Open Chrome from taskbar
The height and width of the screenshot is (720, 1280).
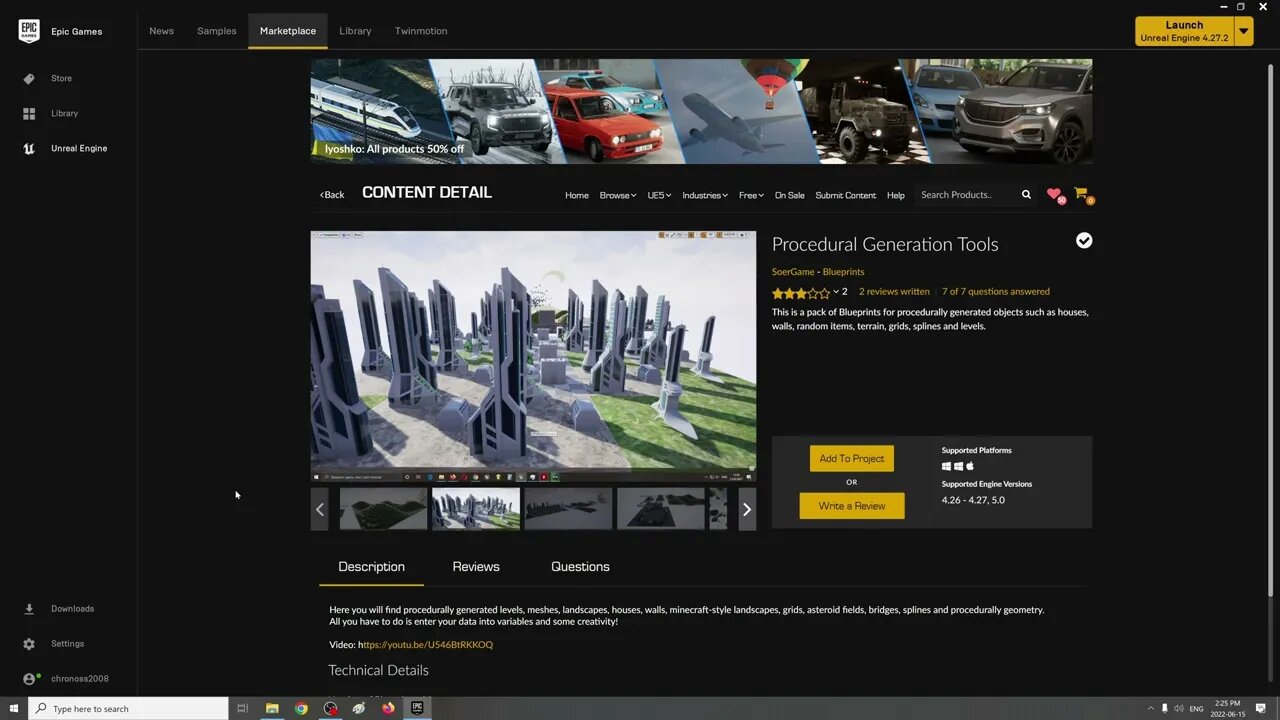(301, 708)
